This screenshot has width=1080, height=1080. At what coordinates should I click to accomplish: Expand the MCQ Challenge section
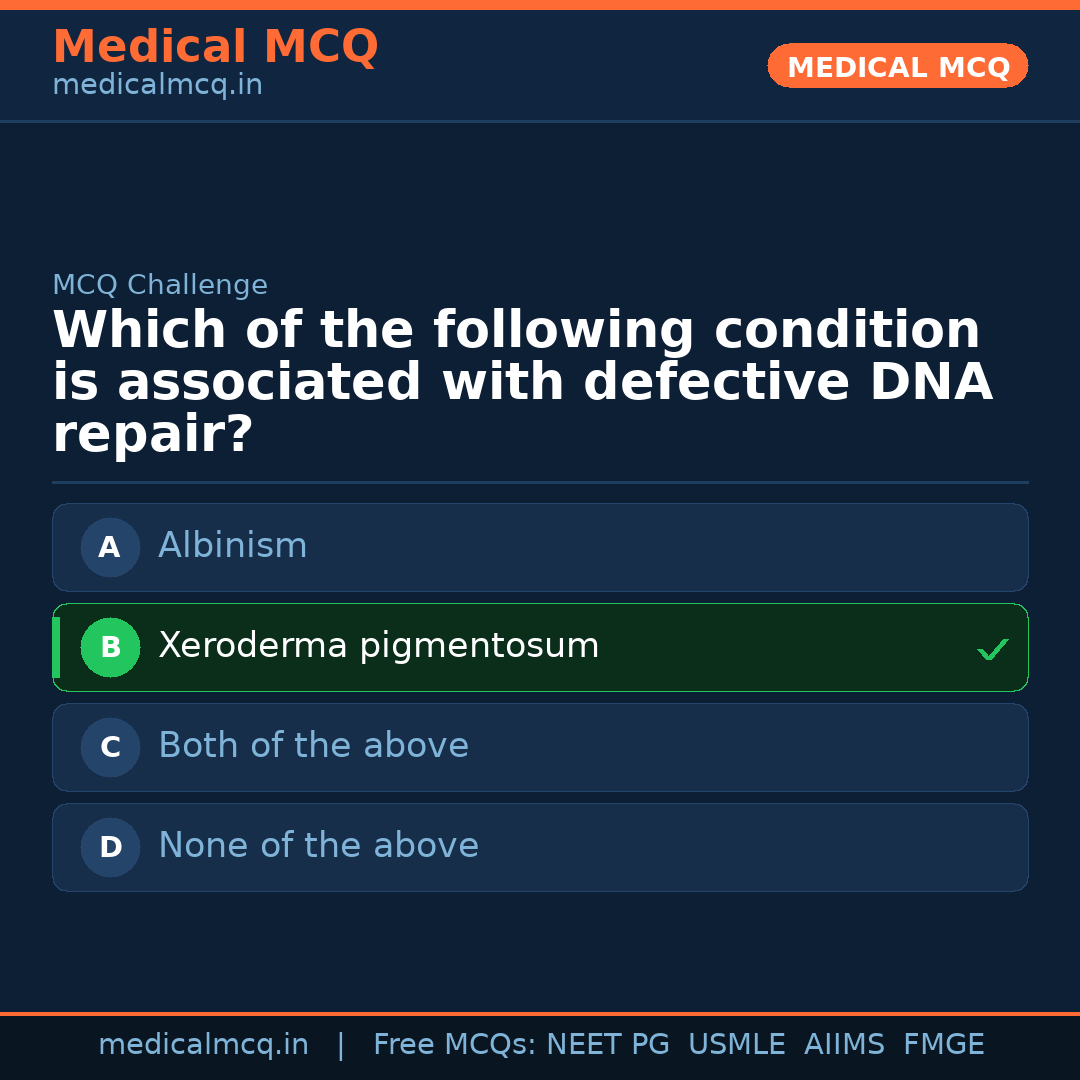point(160,284)
